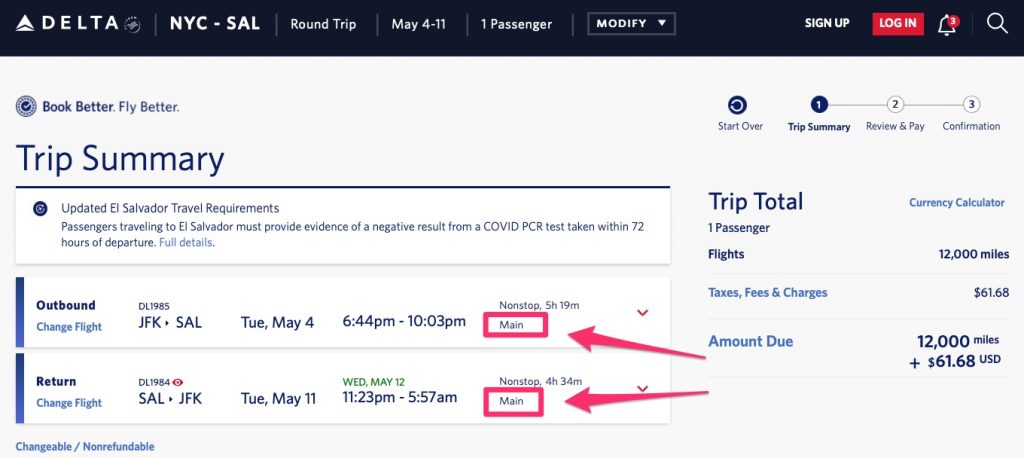Change Flight for the Return leg
Image resolution: width=1024 pixels, height=458 pixels.
[x=69, y=403]
